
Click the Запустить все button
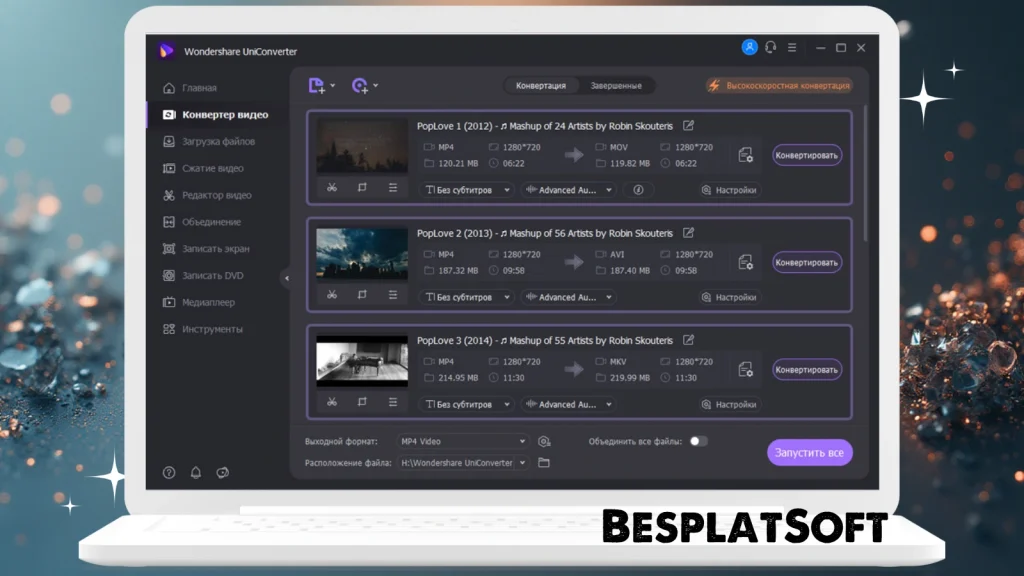click(x=809, y=452)
